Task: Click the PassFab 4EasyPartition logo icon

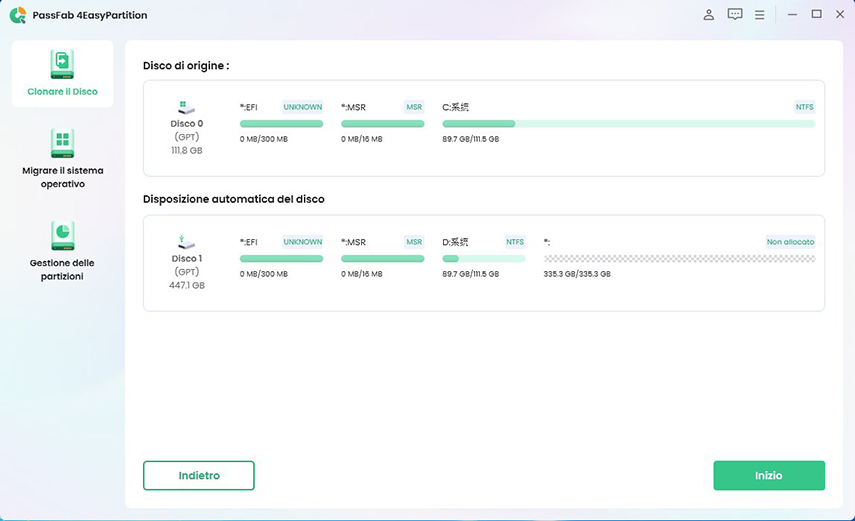Action: 17,15
